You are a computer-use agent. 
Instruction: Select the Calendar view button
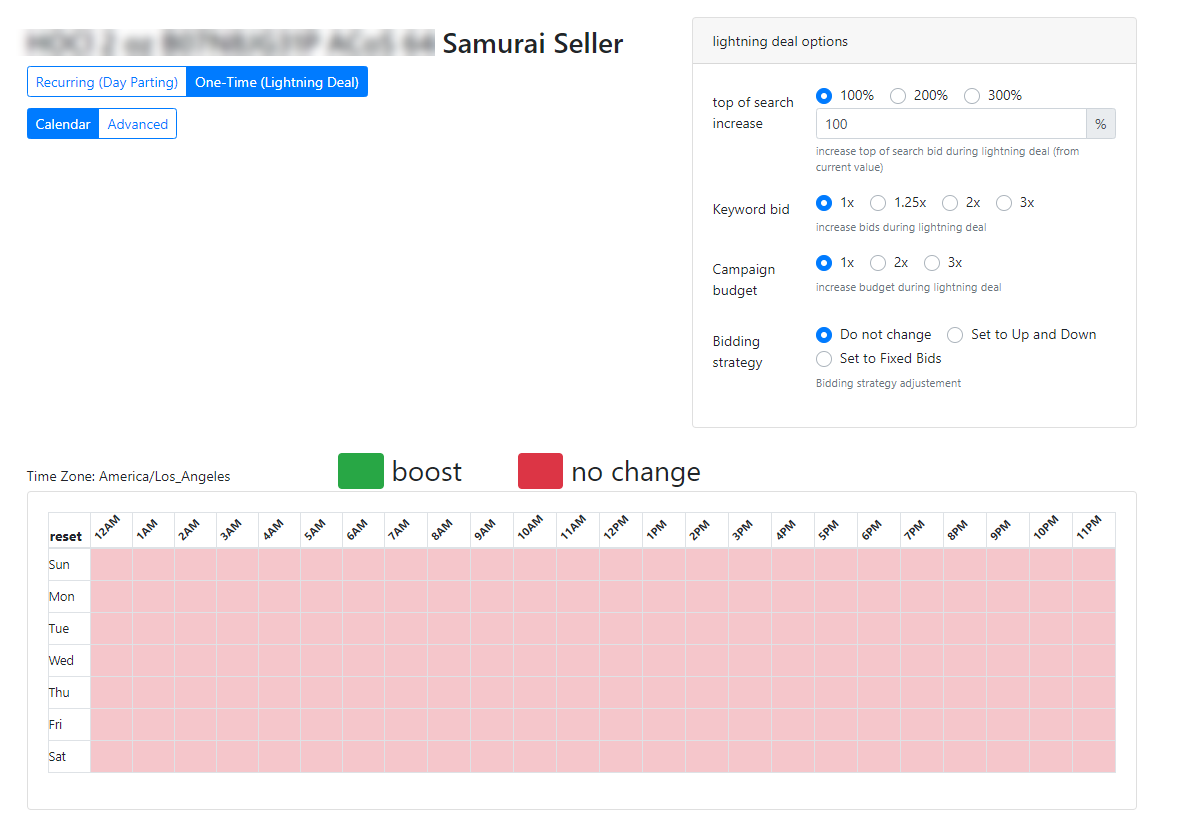(63, 124)
